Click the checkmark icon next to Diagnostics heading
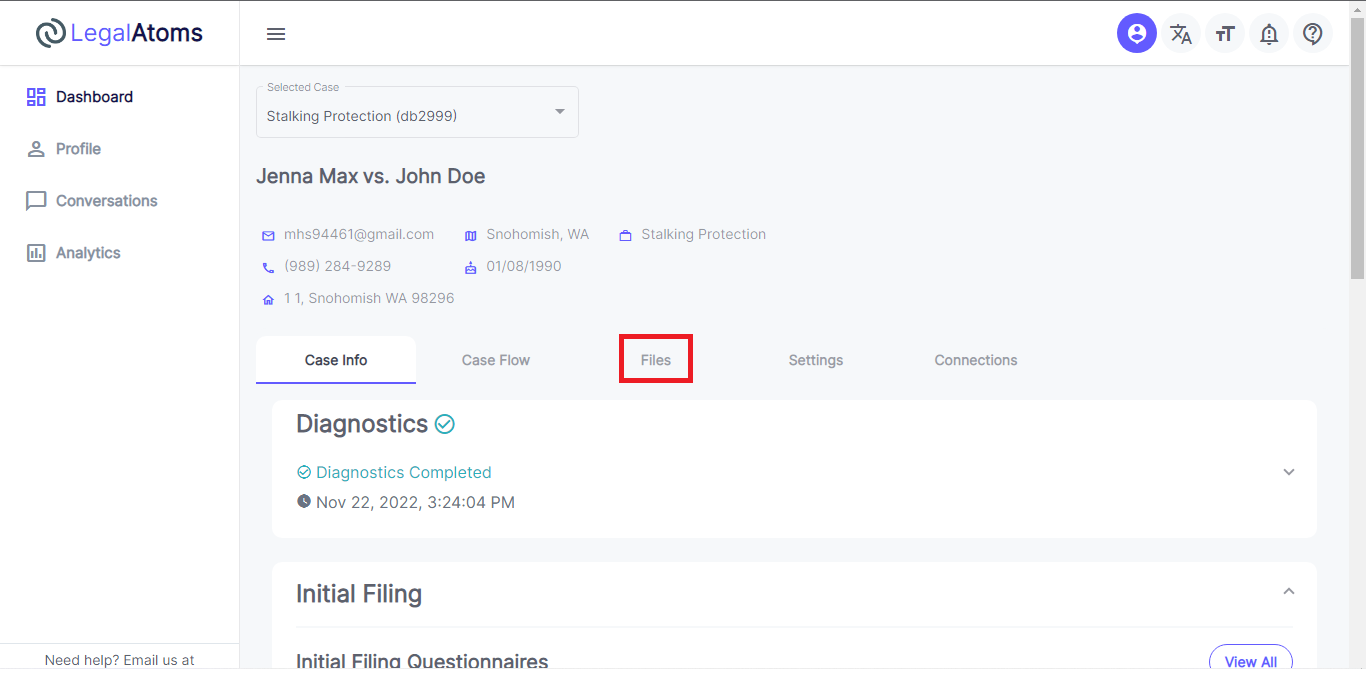 point(445,424)
